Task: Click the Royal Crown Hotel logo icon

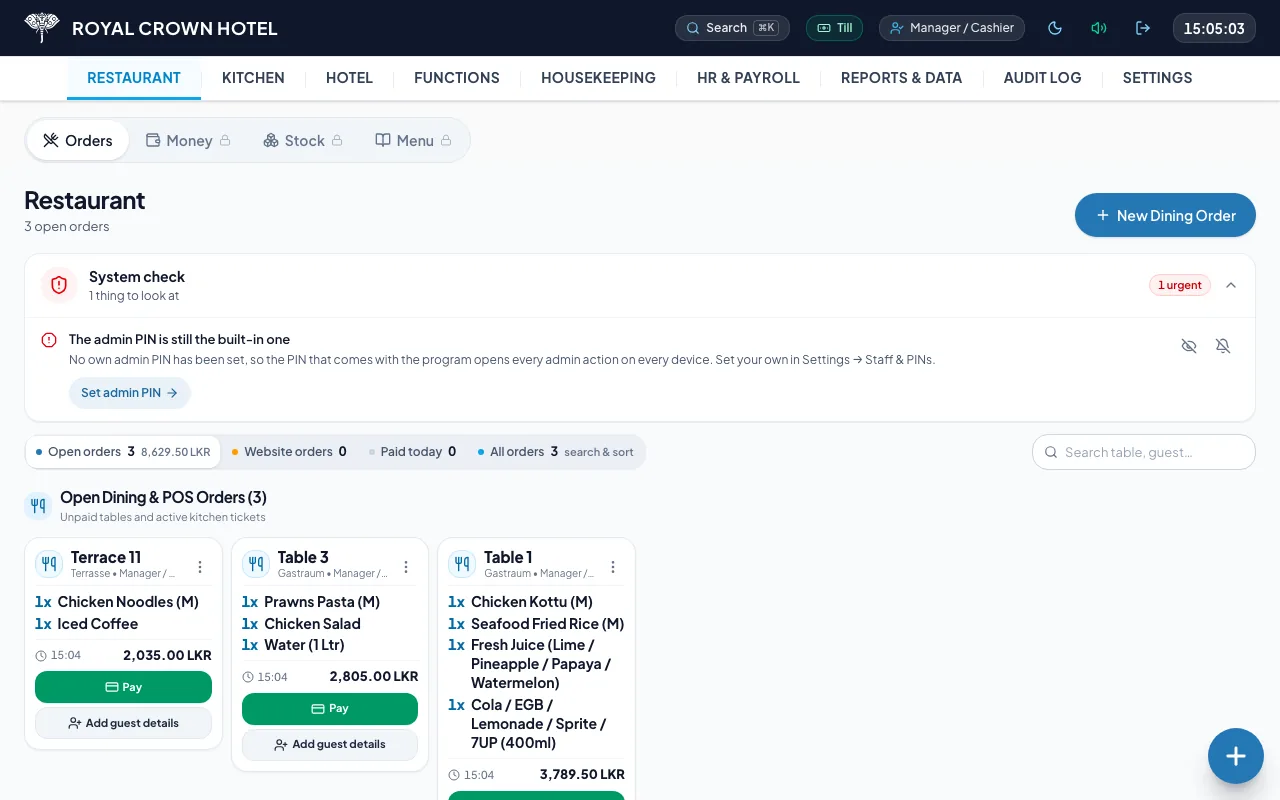Action: pyautogui.click(x=42, y=28)
